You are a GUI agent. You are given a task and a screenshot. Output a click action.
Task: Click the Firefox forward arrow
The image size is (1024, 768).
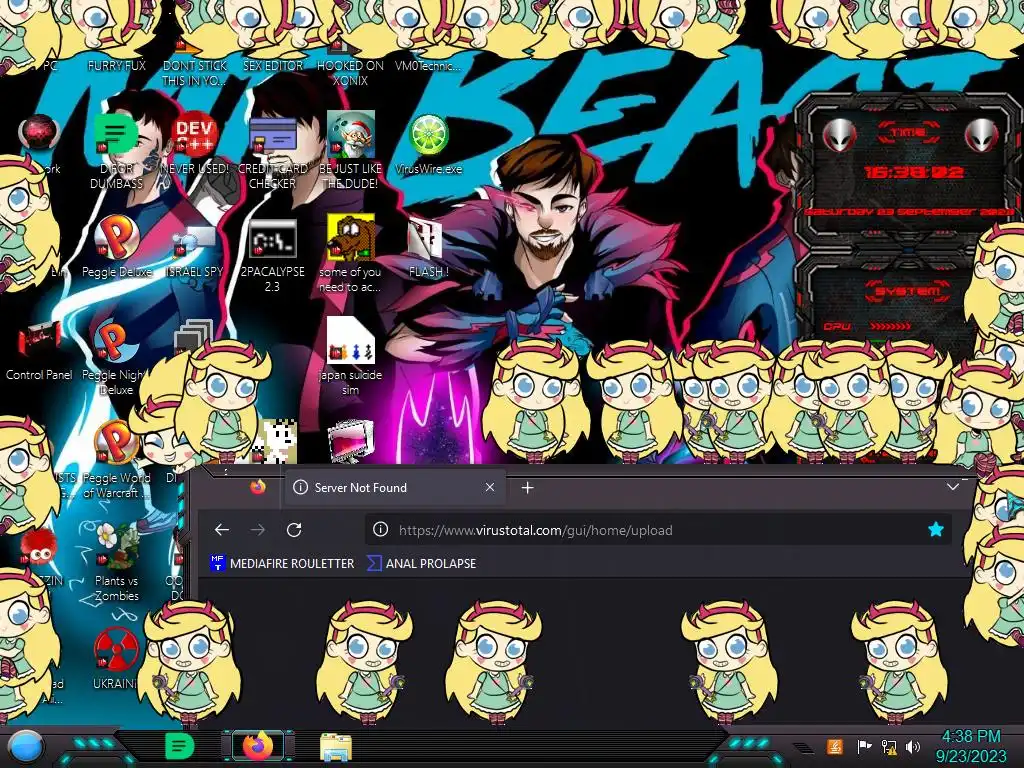click(258, 530)
